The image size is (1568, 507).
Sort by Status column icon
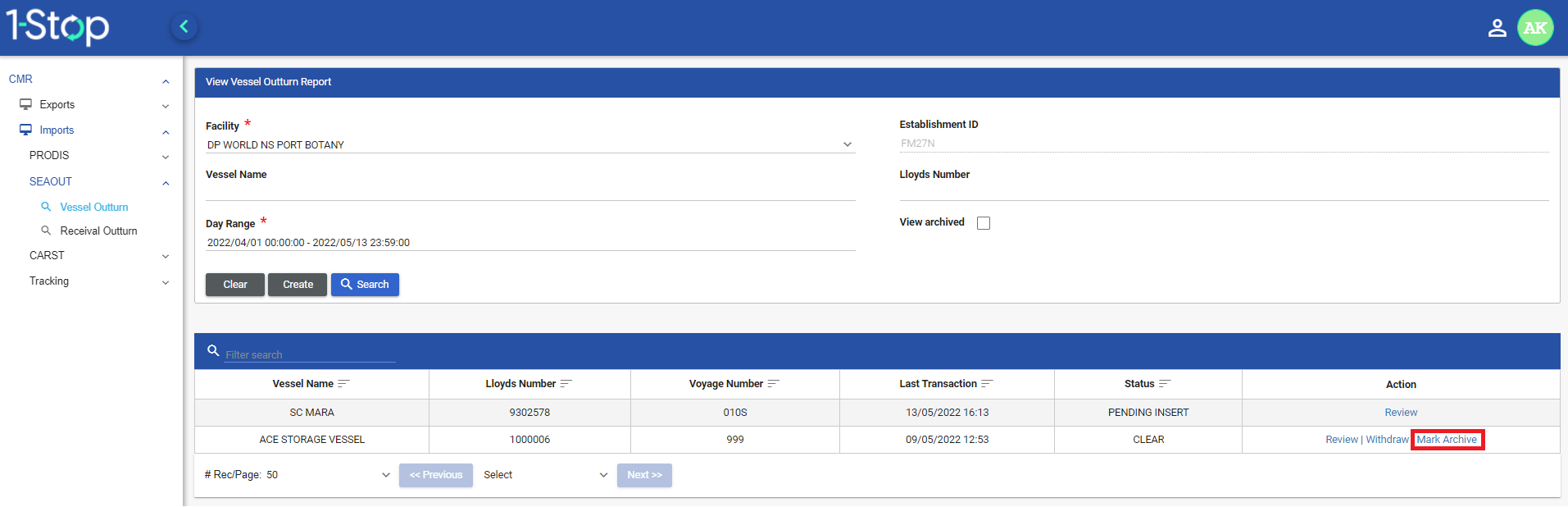click(1165, 384)
